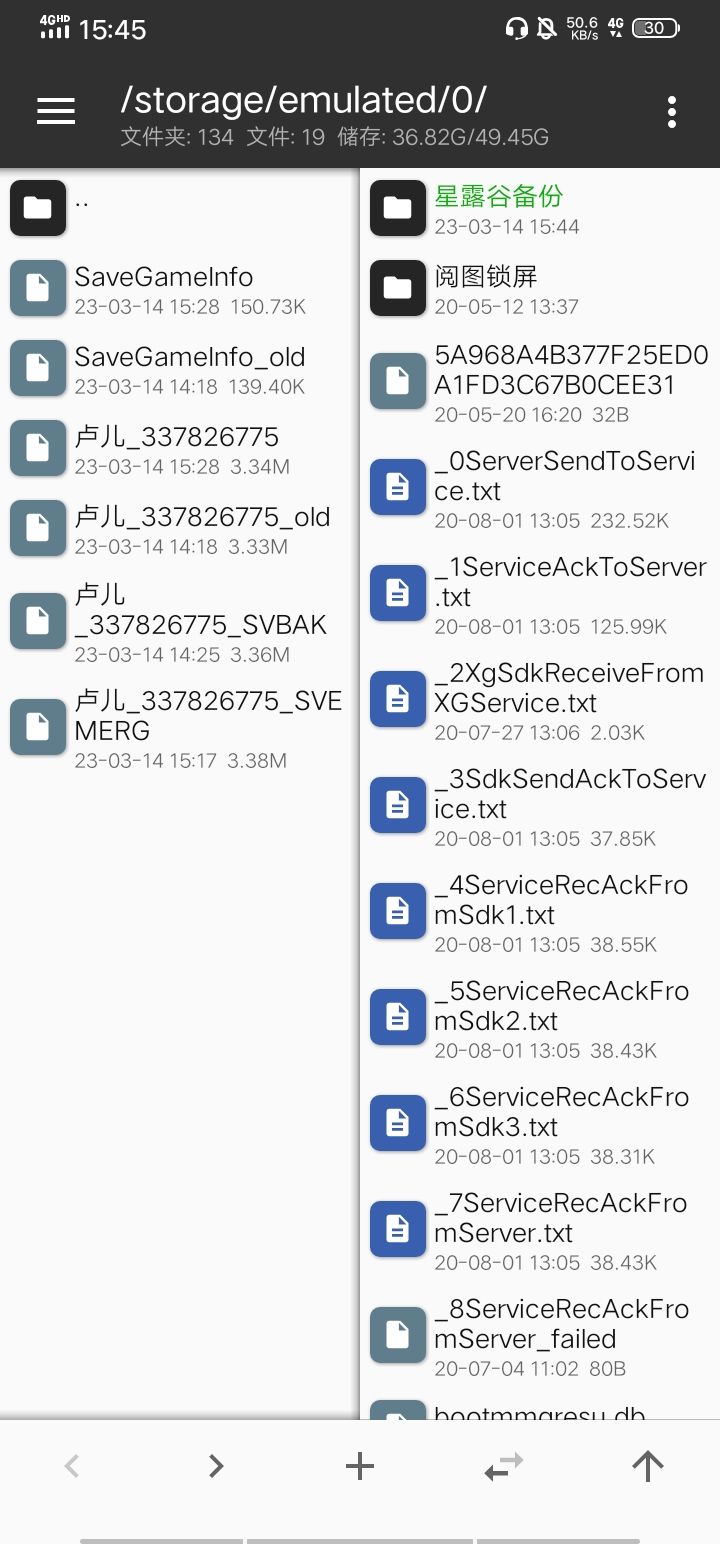Go to parent folder via '..' entry
The image size is (720, 1544).
tap(82, 203)
